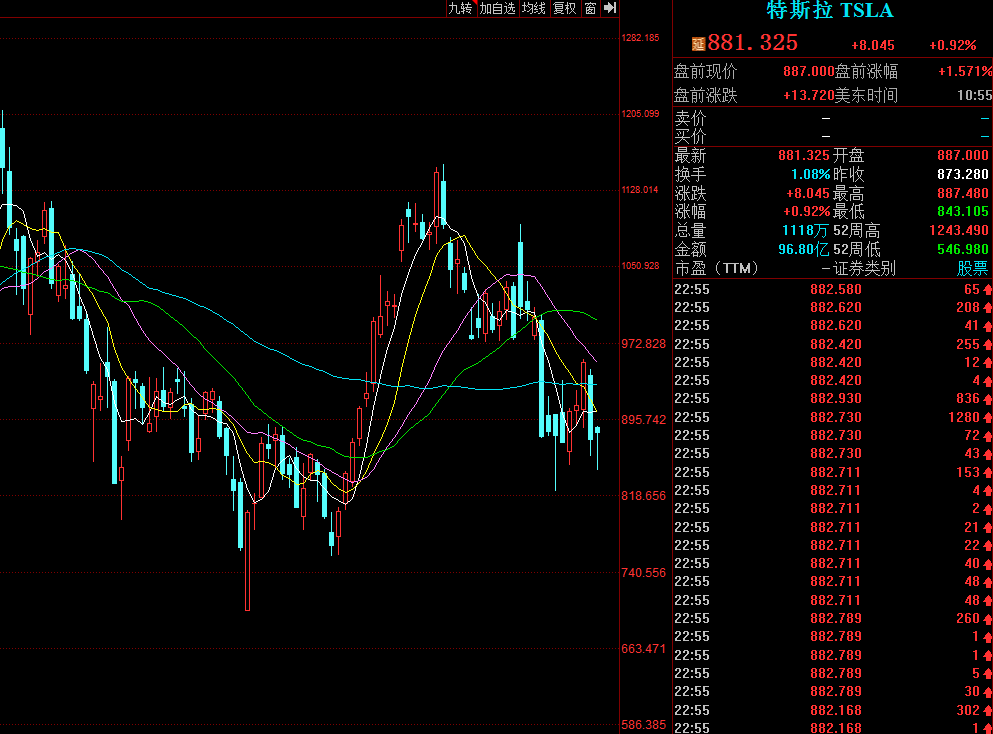Click the 九转 indicator button
The height and width of the screenshot is (734, 993).
click(x=460, y=8)
